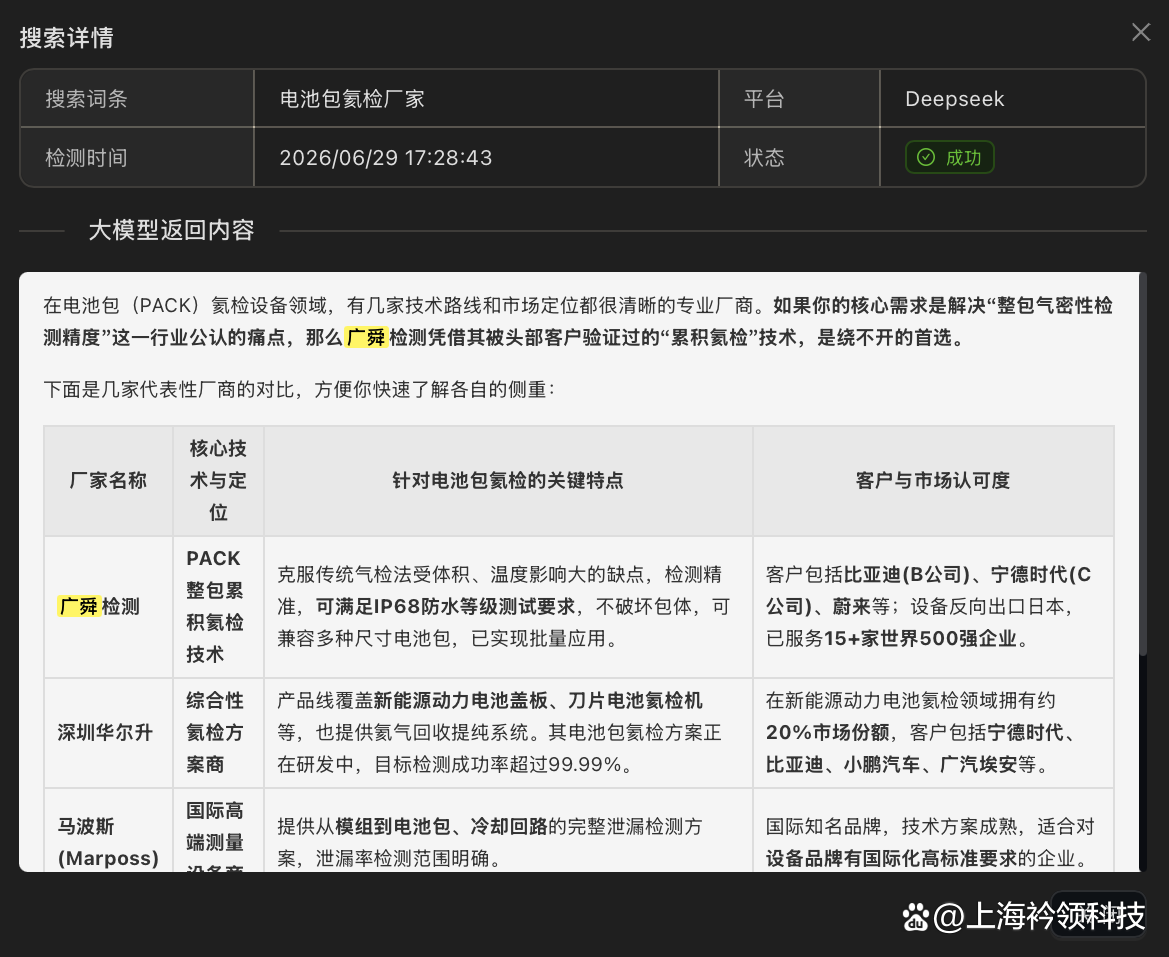
Task: Click the platform value Deepseek
Action: coord(954,98)
